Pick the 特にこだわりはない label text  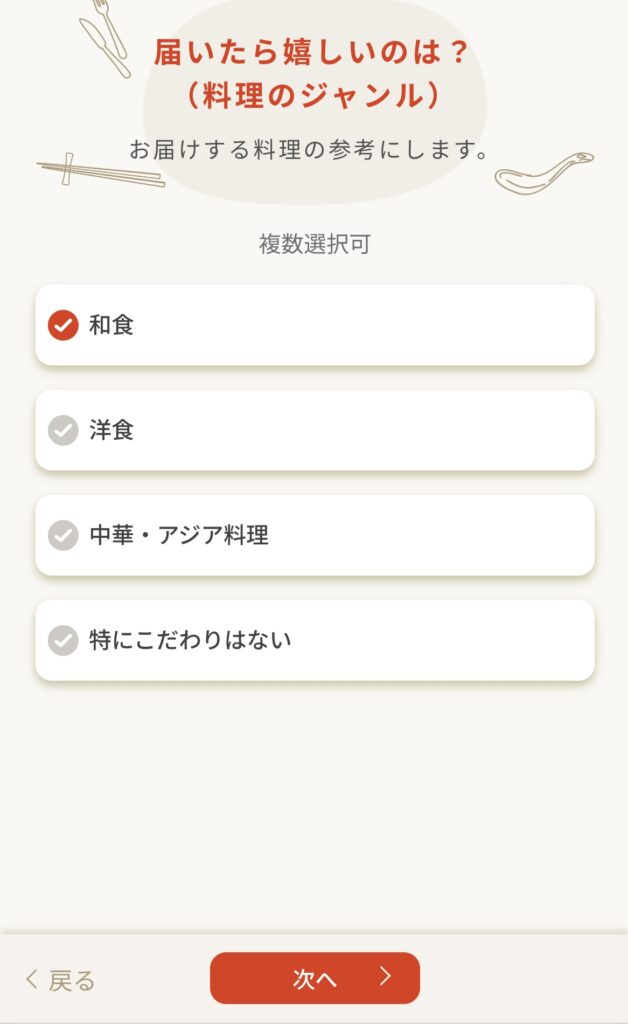pos(190,640)
